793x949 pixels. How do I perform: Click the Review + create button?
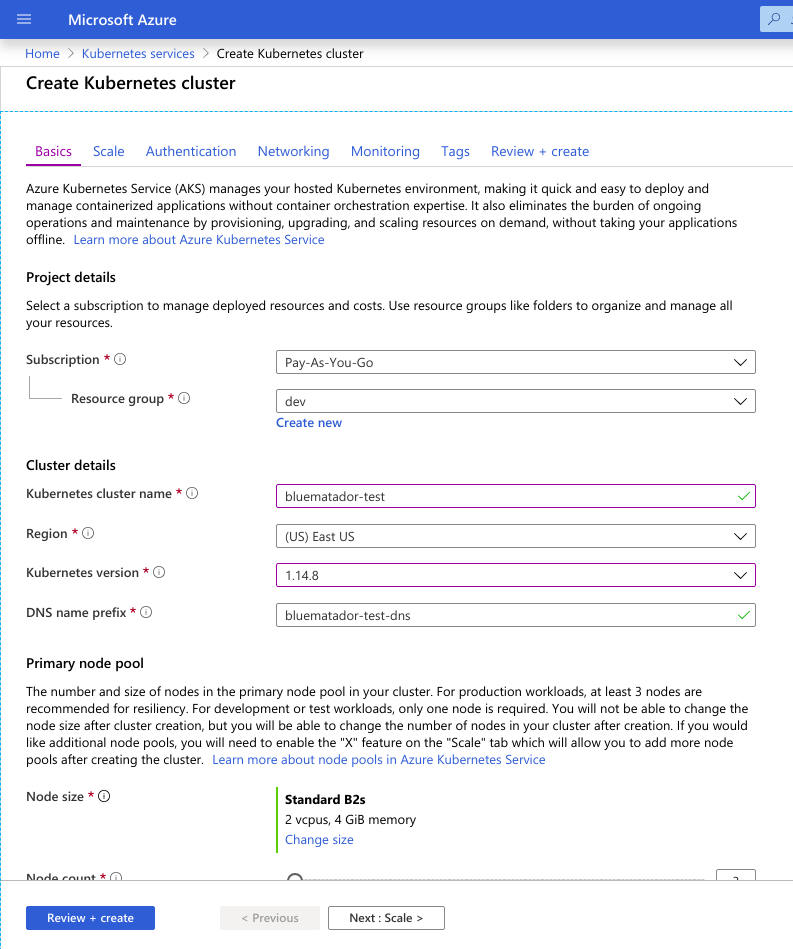pos(90,917)
